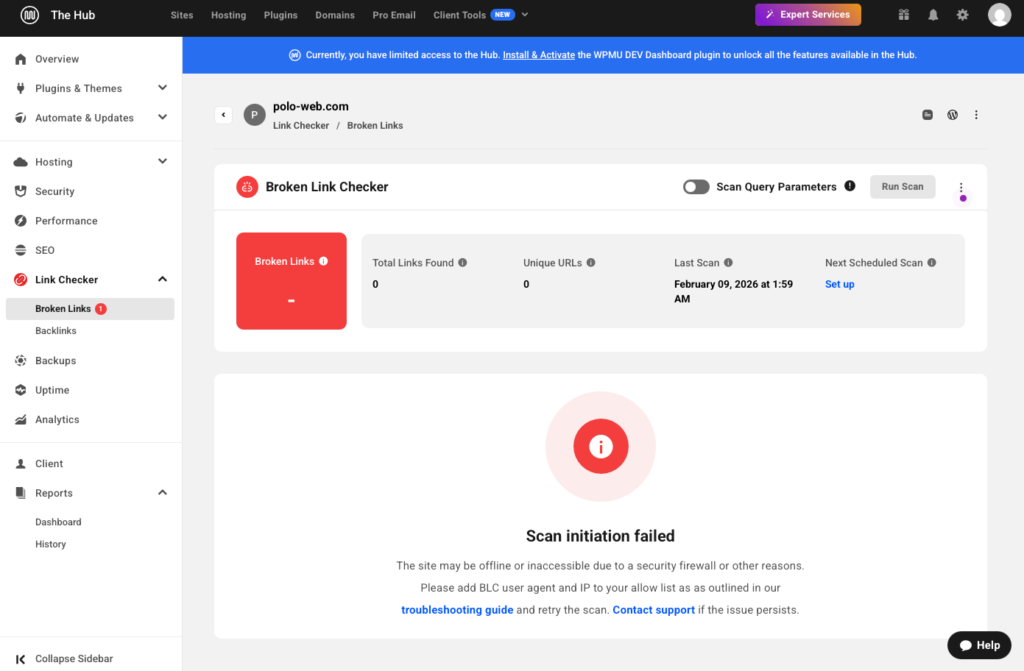1024x671 pixels.
Task: Click info icon beside Last Scan
Action: click(x=728, y=263)
